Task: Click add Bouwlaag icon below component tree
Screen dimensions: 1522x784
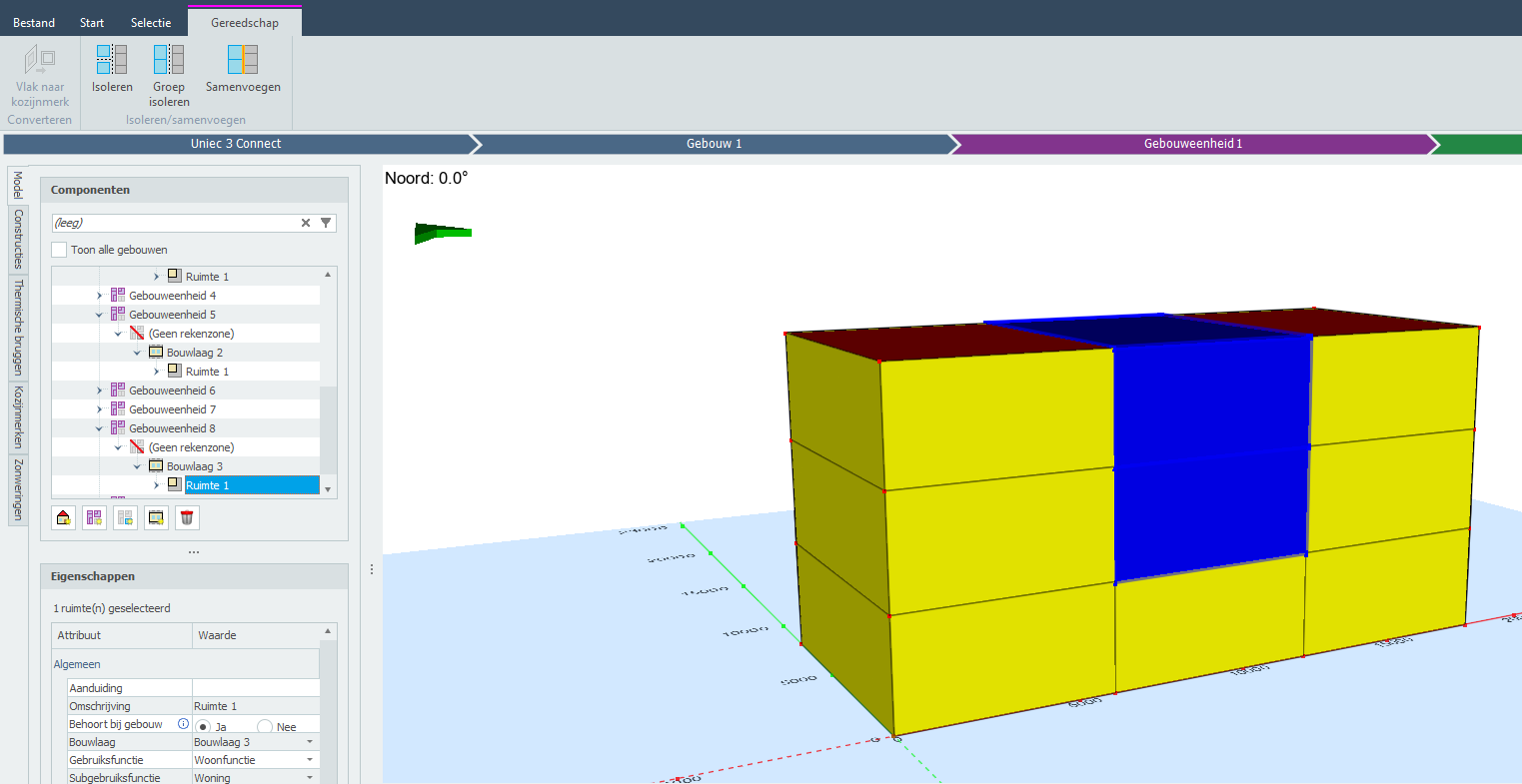Action: click(x=156, y=517)
